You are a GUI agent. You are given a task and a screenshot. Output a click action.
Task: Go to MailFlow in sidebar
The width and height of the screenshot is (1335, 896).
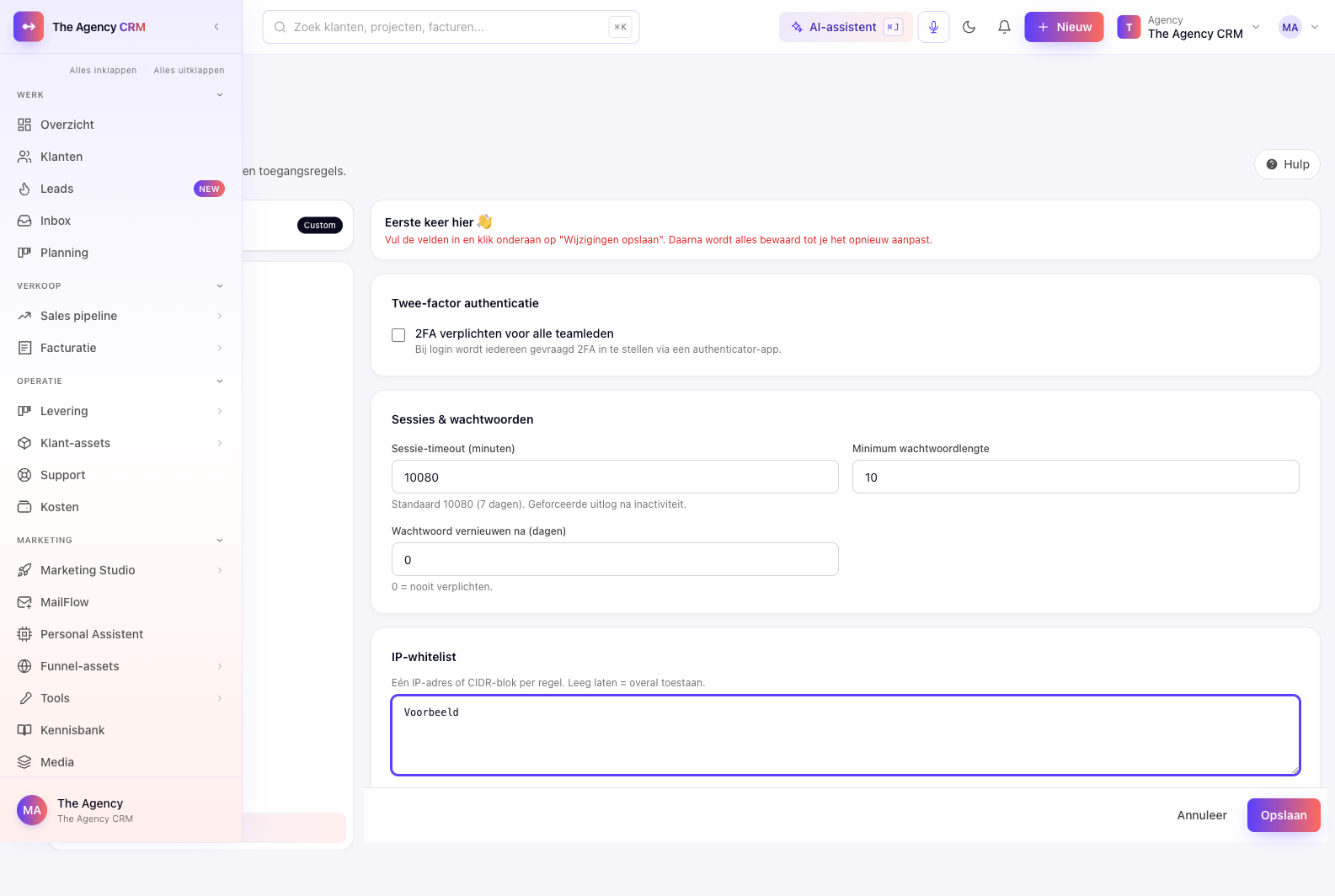pyautogui.click(x=120, y=602)
